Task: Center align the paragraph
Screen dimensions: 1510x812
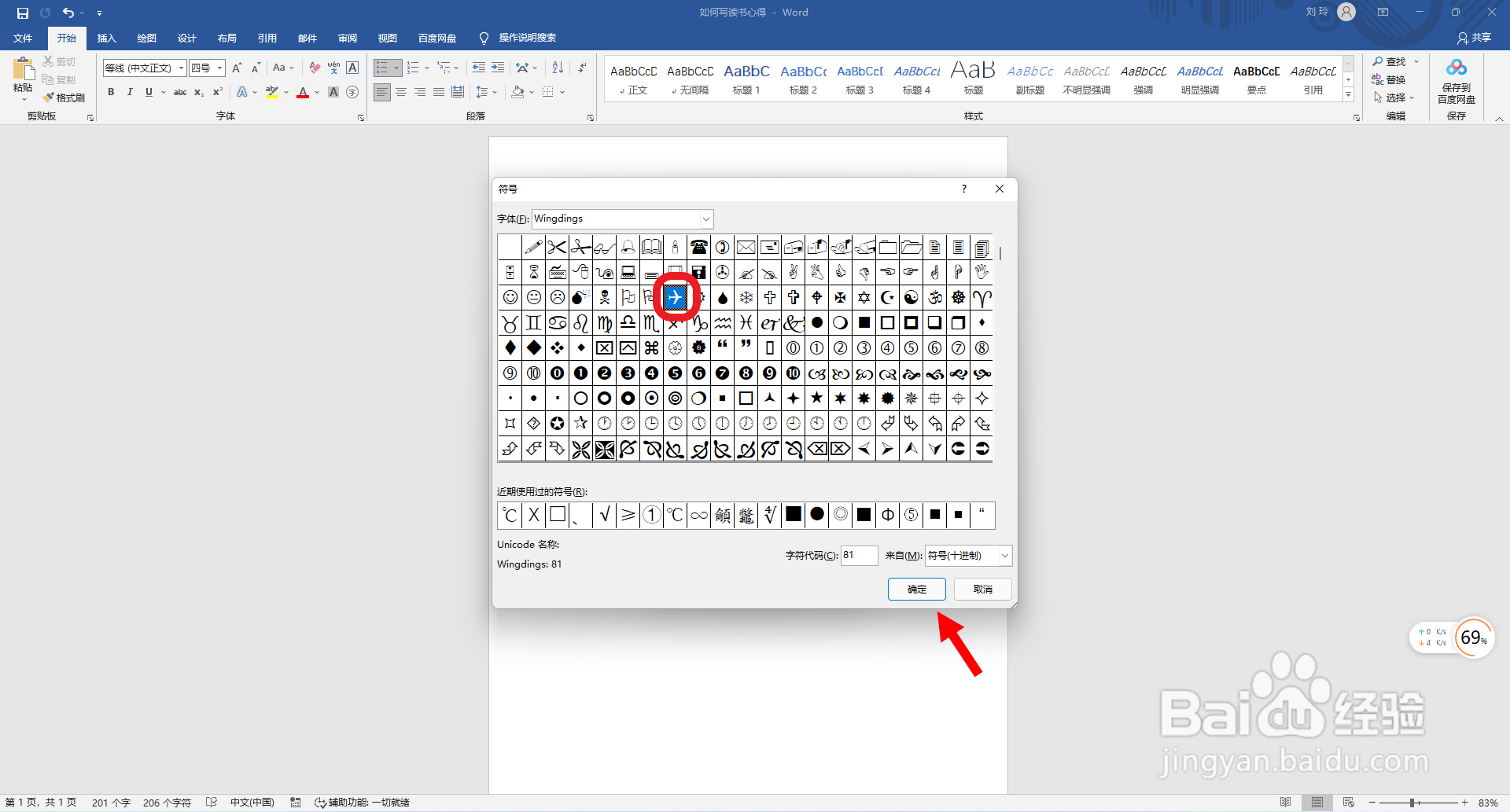Action: [401, 92]
